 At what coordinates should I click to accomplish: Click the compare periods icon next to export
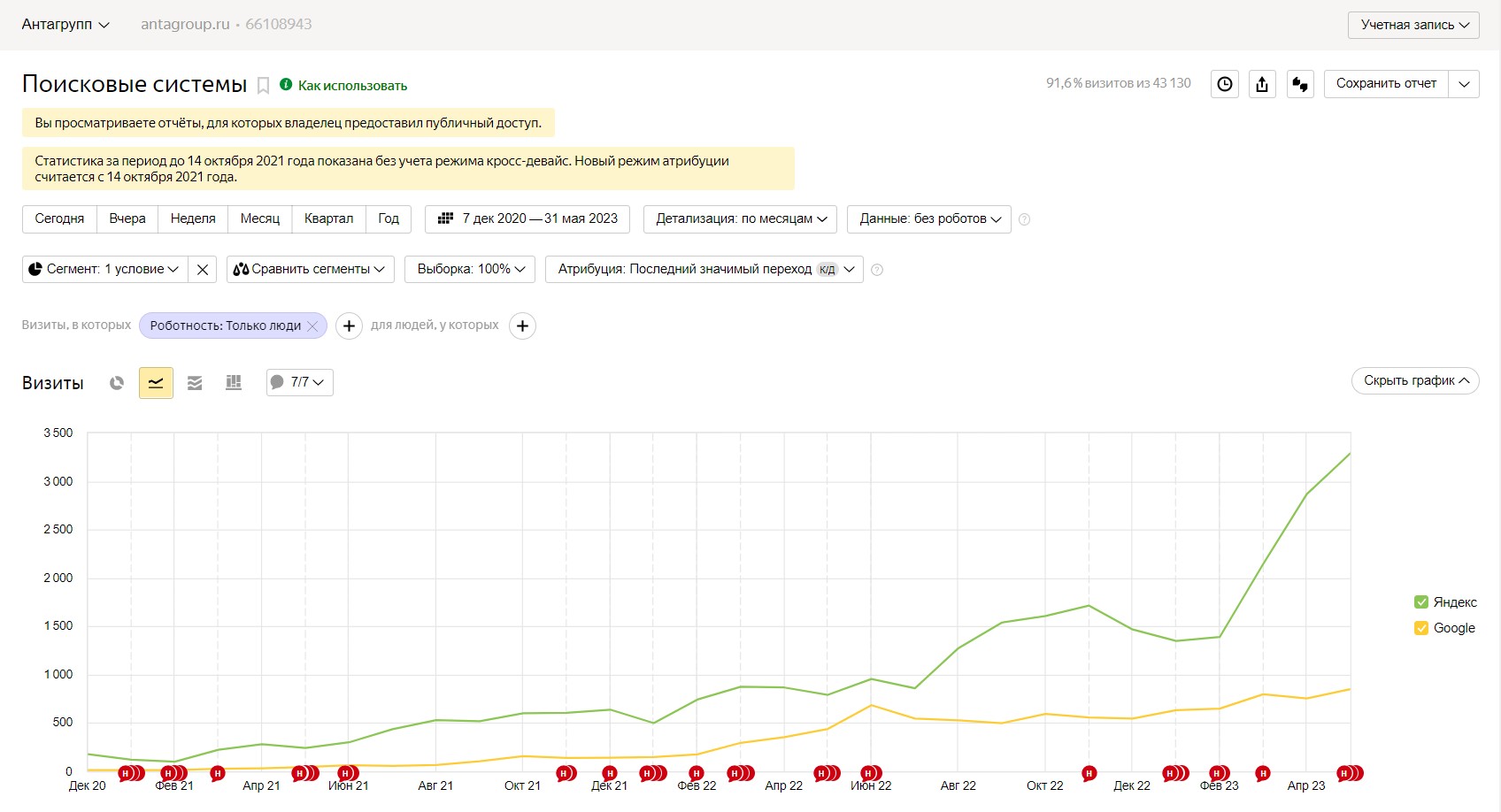[x=1300, y=84]
